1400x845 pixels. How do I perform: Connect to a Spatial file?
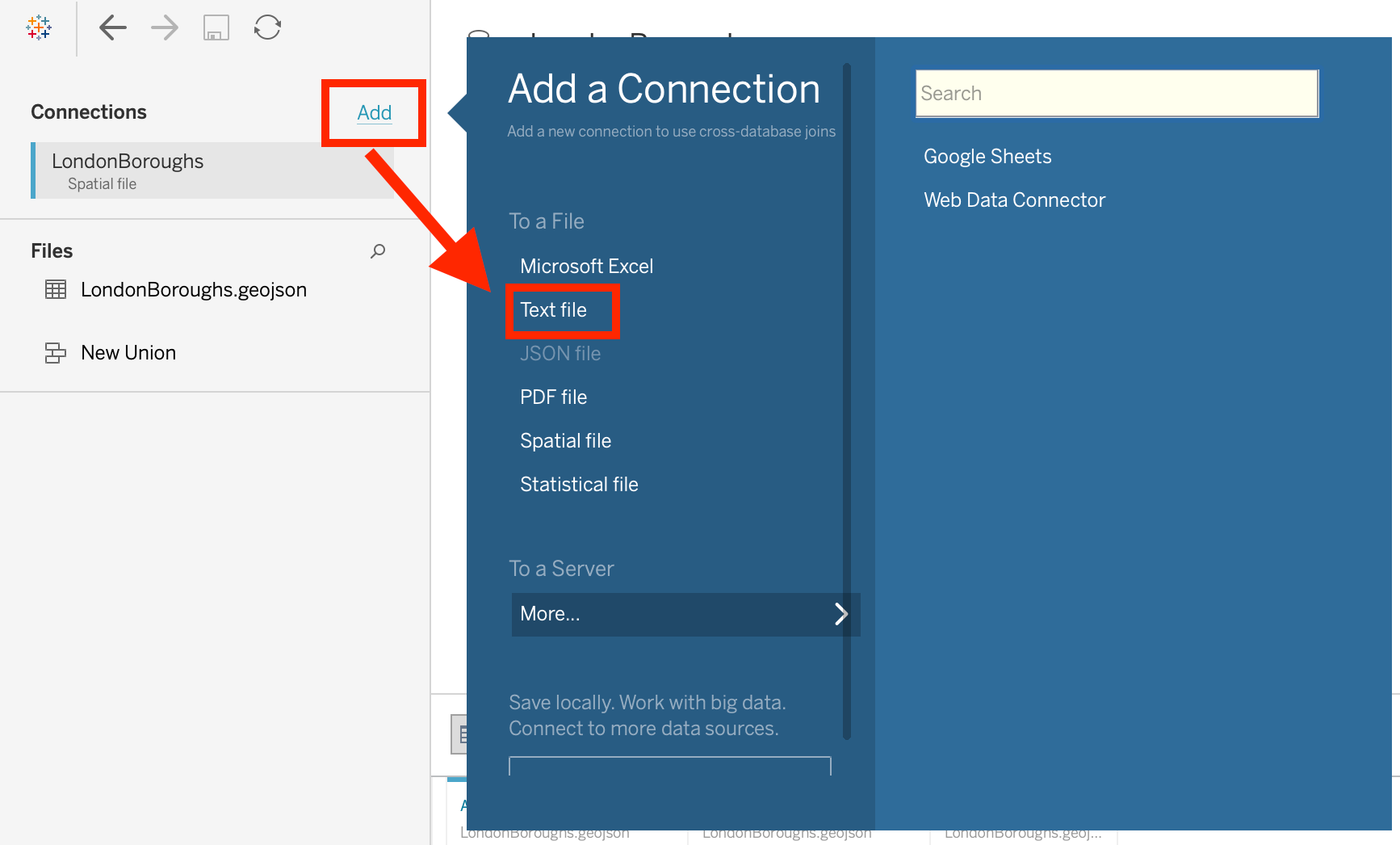(x=566, y=441)
